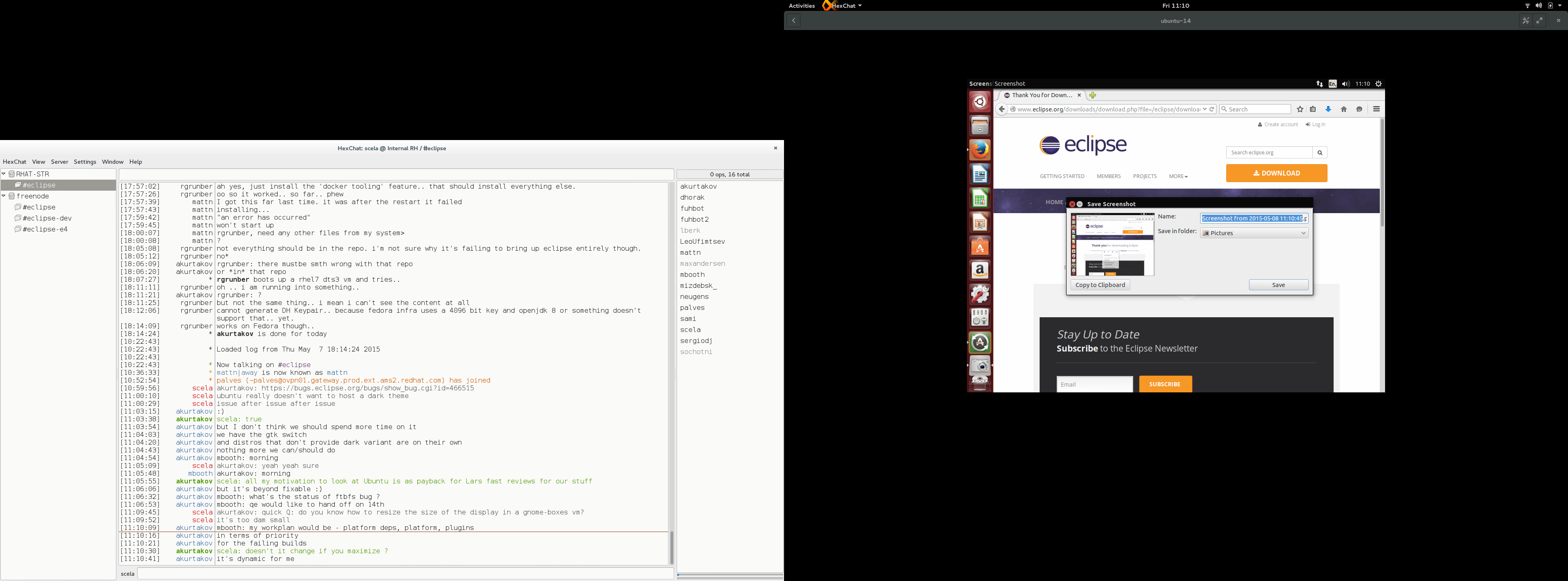
Task: Open the Screenshot camera launcher icon
Action: point(980,366)
